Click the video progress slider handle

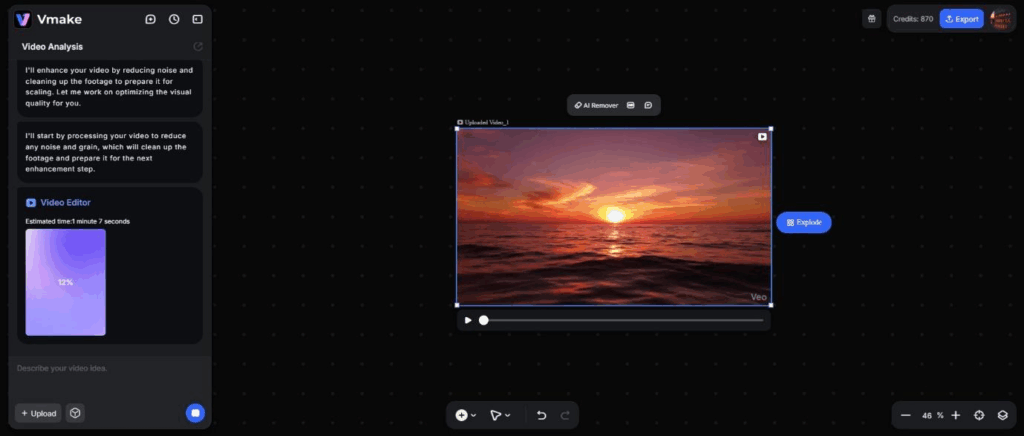[483, 320]
